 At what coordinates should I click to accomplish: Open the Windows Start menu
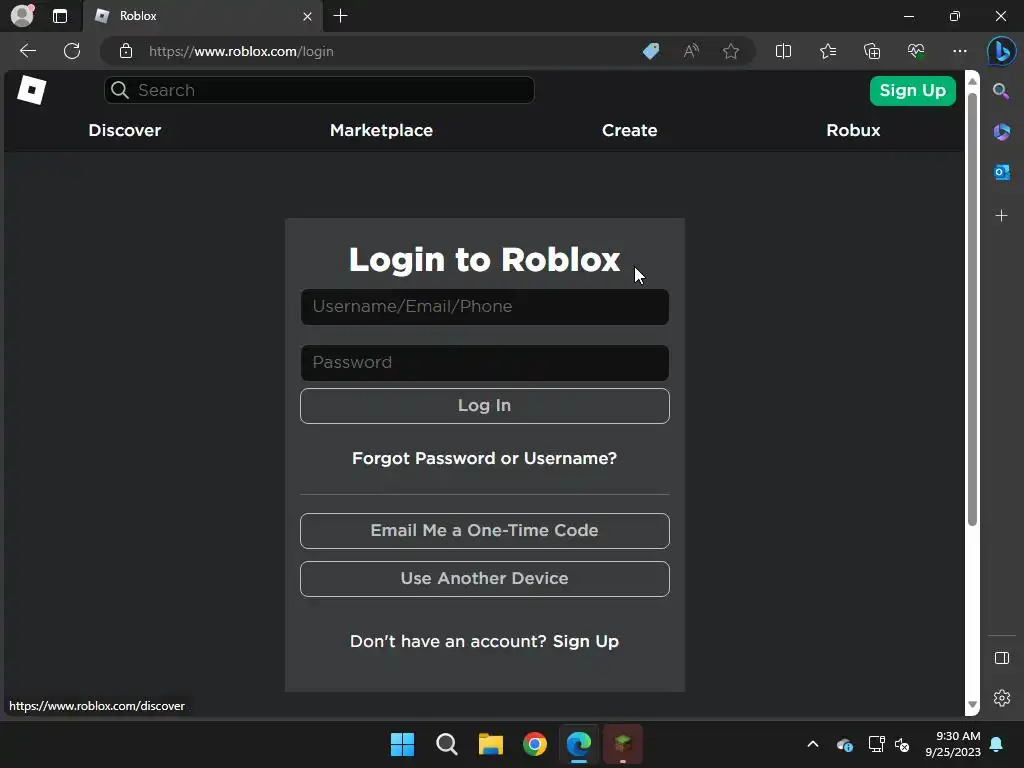pos(402,744)
